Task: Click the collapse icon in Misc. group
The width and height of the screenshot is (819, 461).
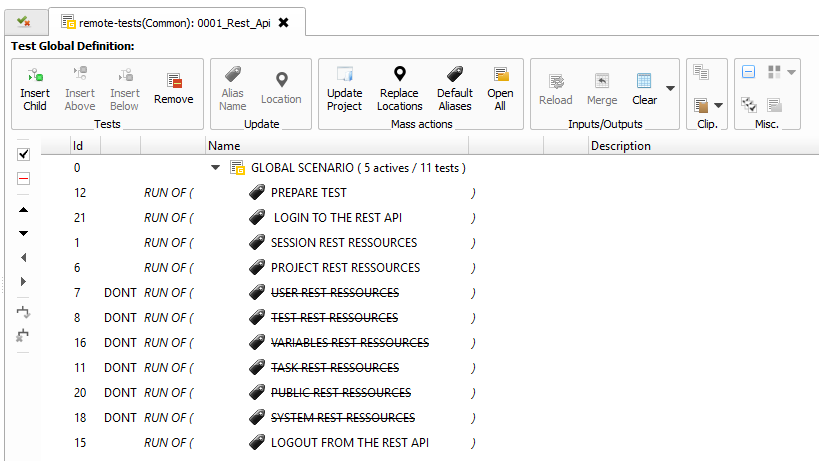Action: click(x=748, y=72)
